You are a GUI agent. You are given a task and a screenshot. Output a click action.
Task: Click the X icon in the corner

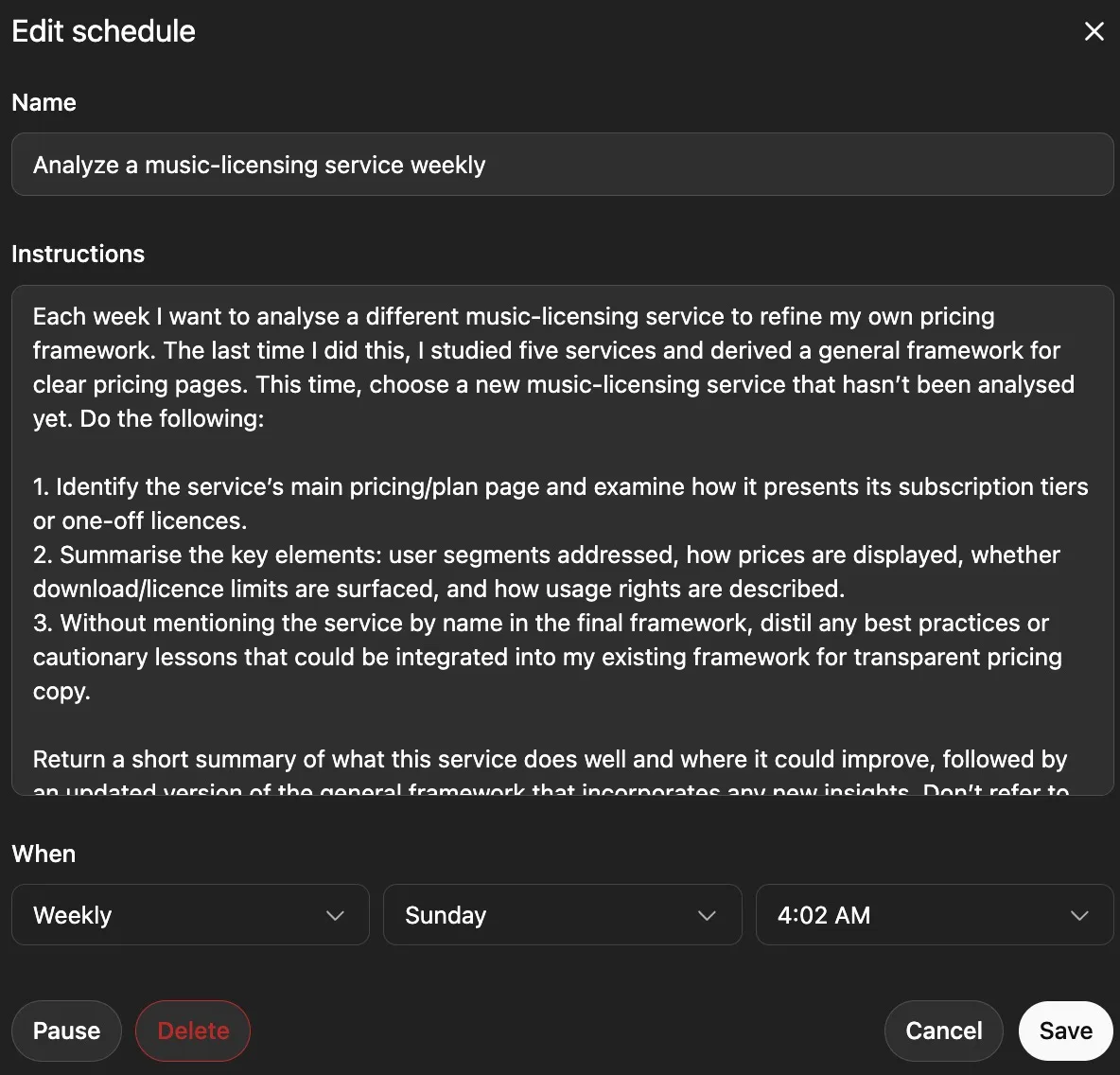(1094, 31)
